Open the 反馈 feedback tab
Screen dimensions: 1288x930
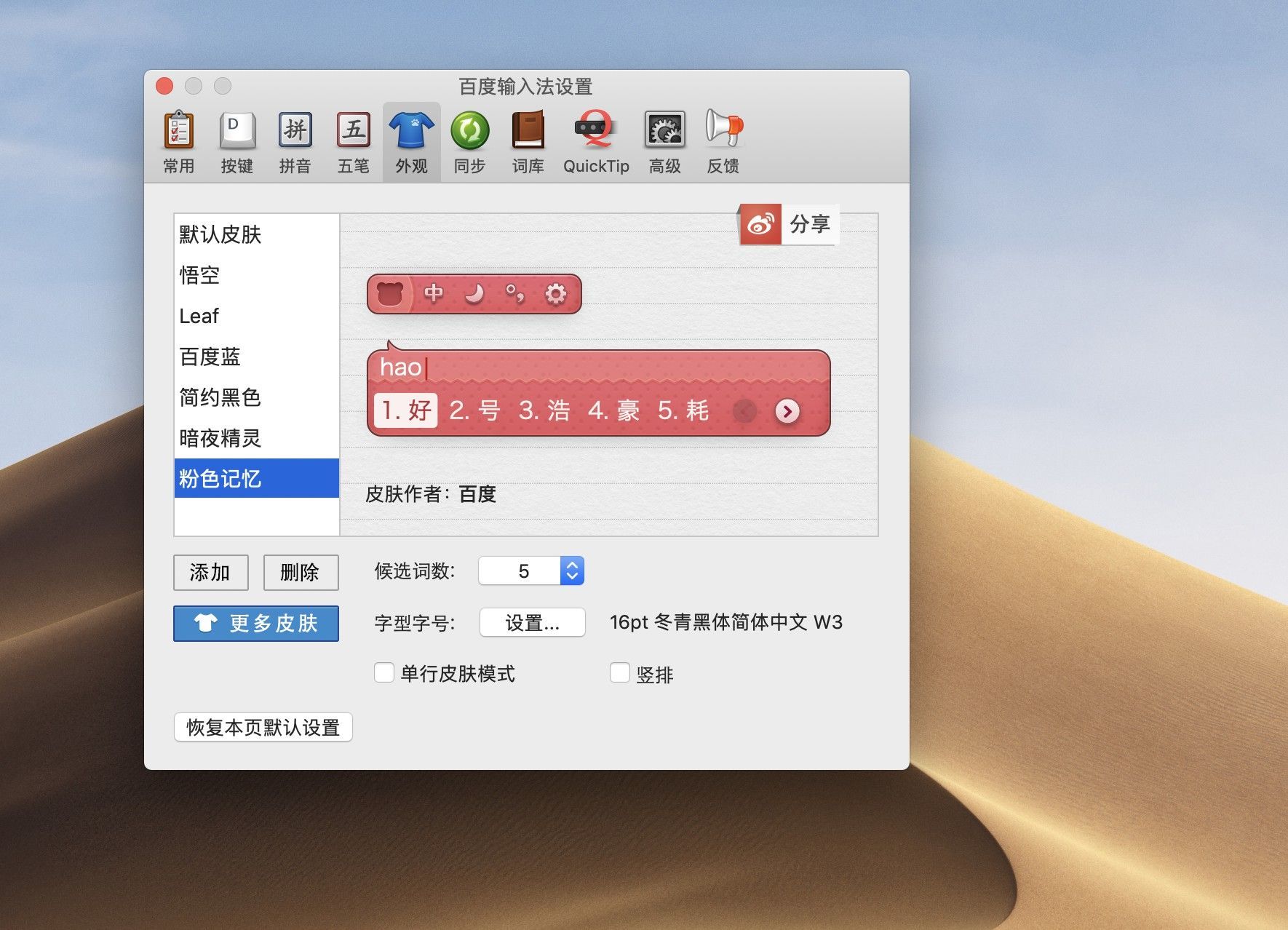723,143
